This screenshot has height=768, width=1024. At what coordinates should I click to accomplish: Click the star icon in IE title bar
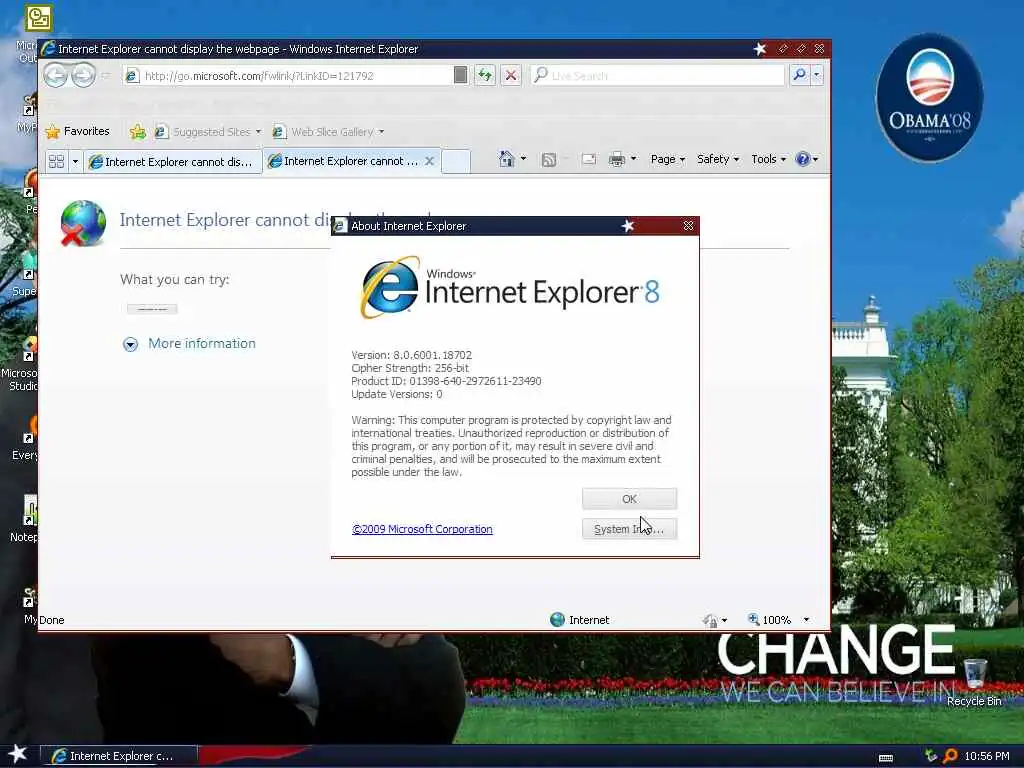760,49
